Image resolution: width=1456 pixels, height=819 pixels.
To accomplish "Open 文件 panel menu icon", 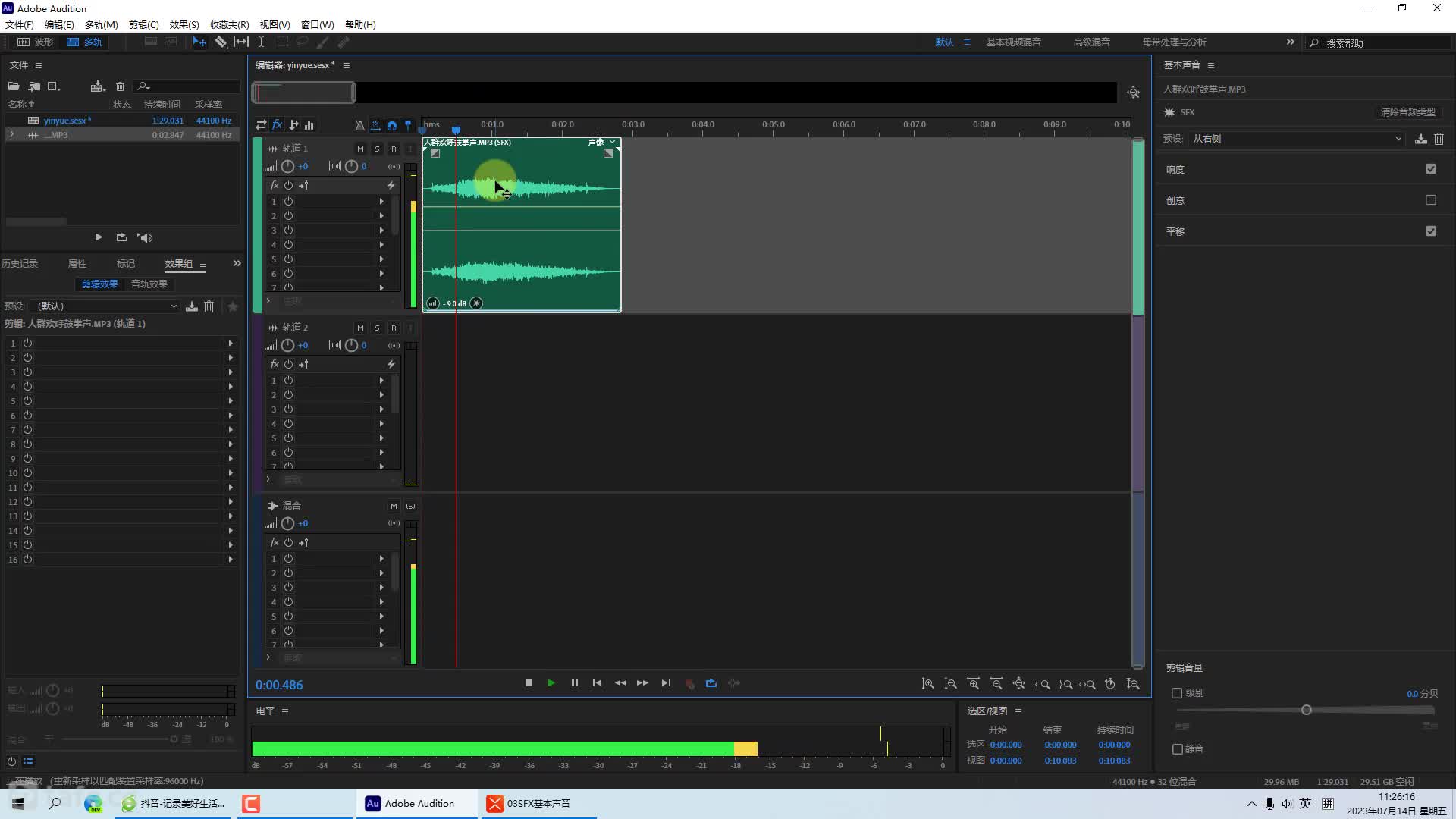I will tap(39, 65).
